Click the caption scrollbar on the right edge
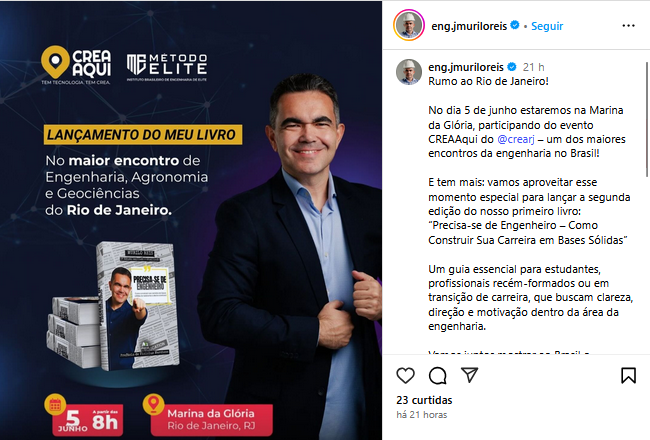Screen dimensions: 650x440 647,119
